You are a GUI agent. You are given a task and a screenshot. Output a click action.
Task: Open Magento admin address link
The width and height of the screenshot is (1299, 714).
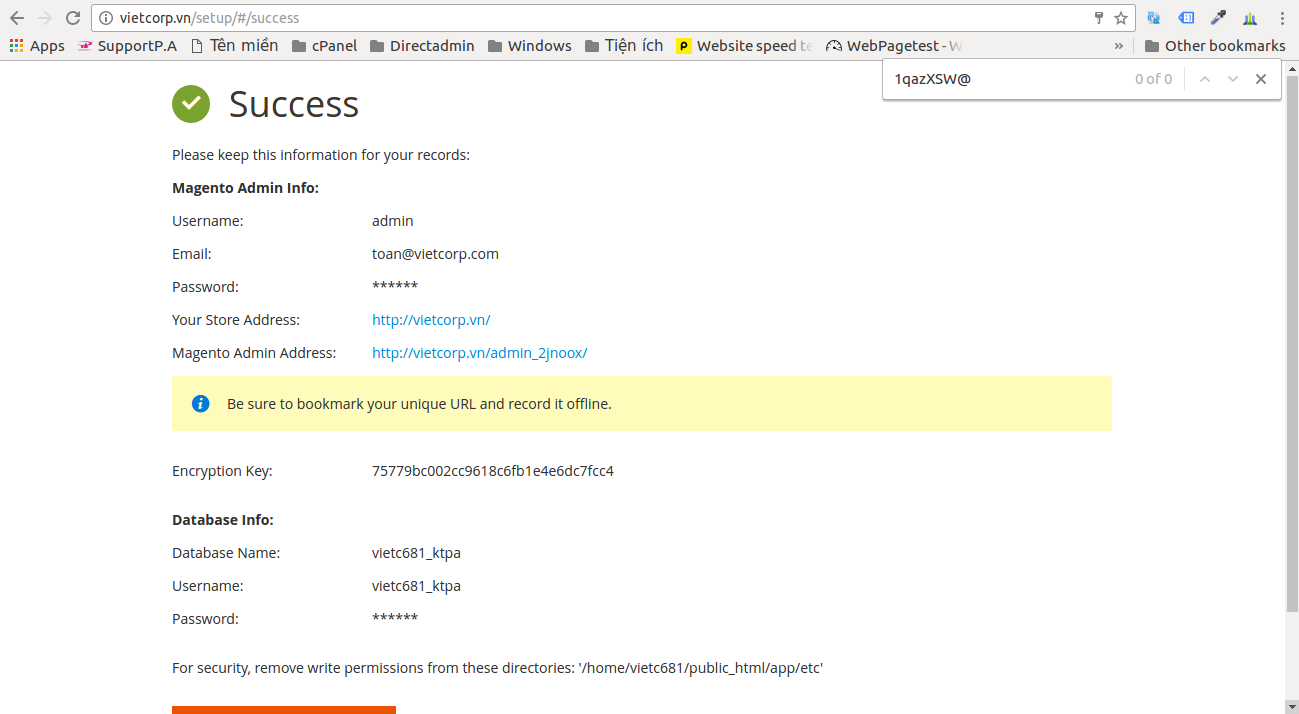point(480,353)
